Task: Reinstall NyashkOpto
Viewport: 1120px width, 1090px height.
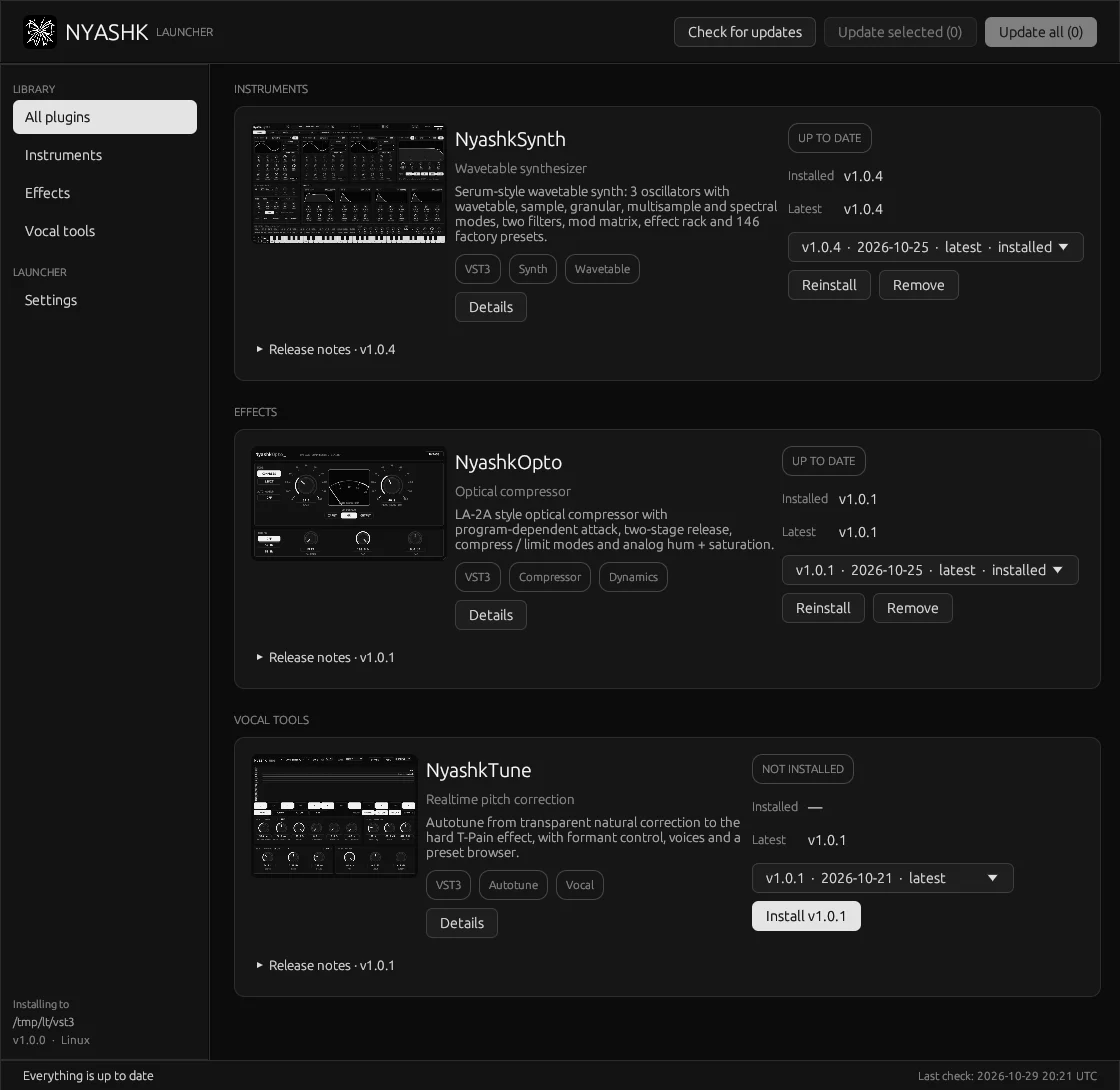Action: click(823, 608)
